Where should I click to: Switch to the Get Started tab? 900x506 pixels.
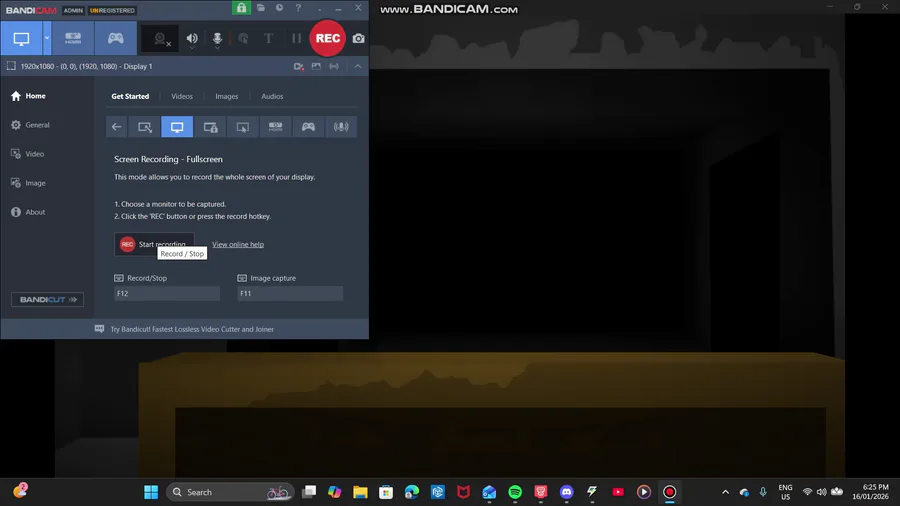click(130, 96)
